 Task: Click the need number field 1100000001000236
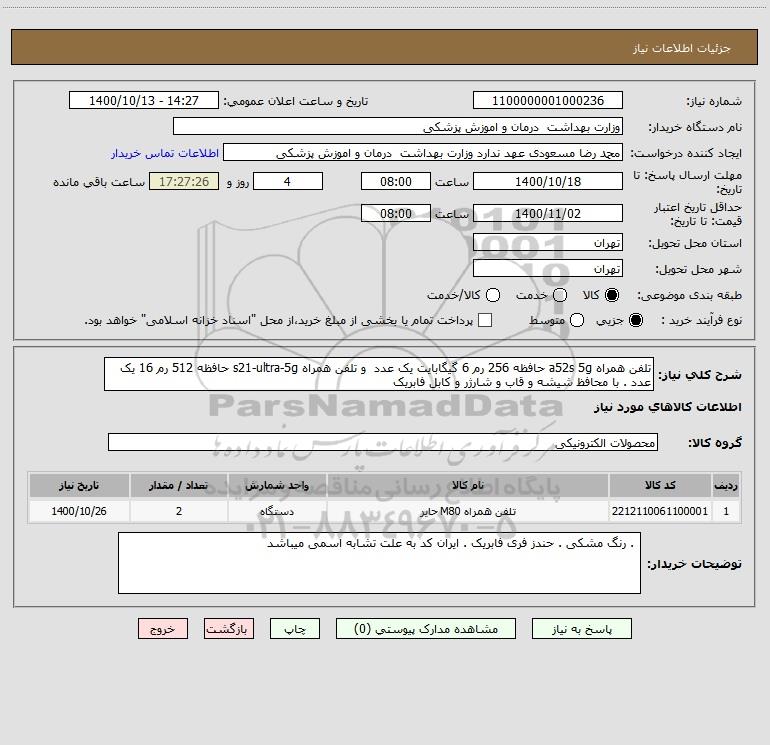click(548, 100)
